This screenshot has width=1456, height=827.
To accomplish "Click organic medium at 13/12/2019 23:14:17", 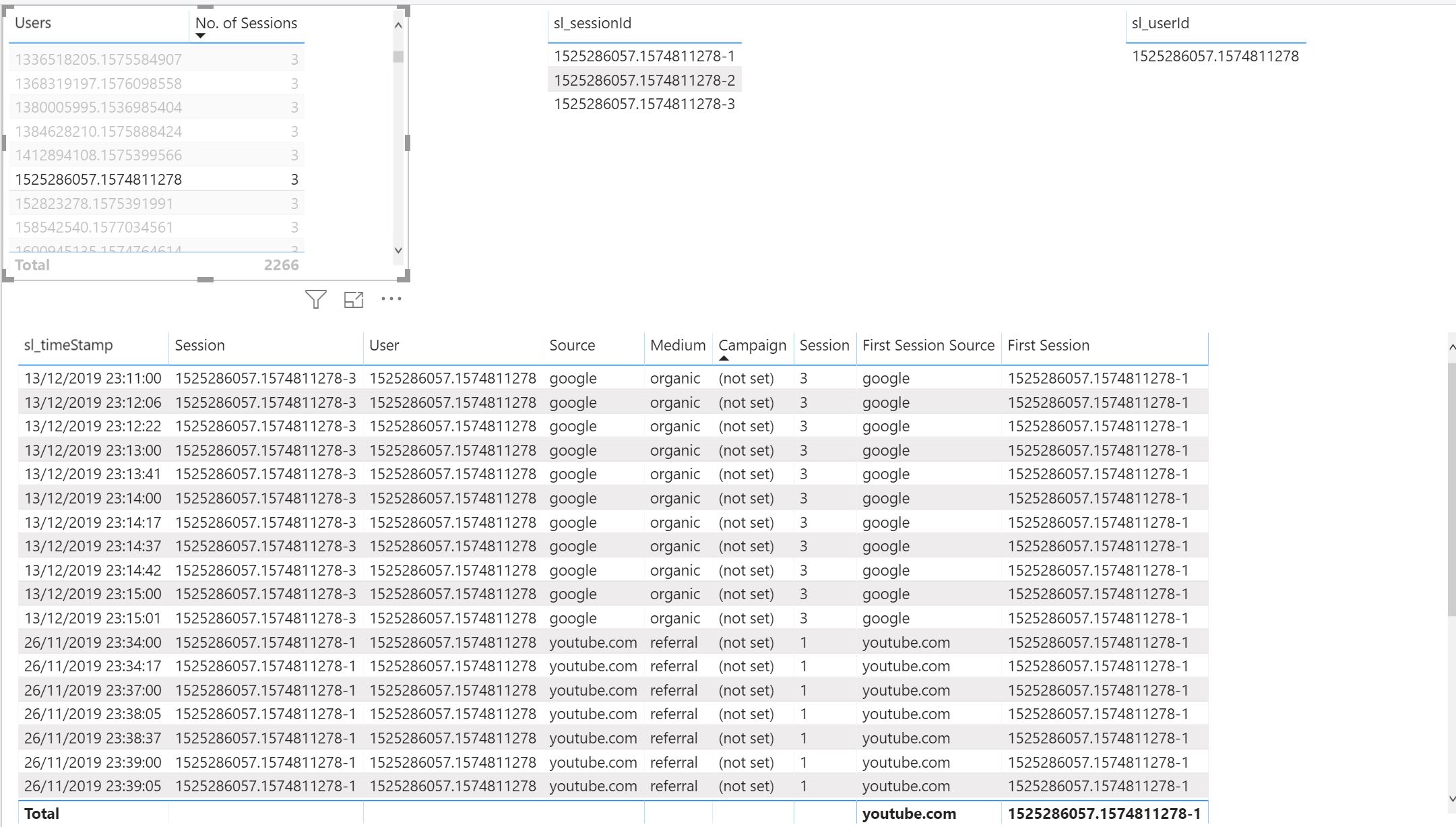I will click(675, 522).
